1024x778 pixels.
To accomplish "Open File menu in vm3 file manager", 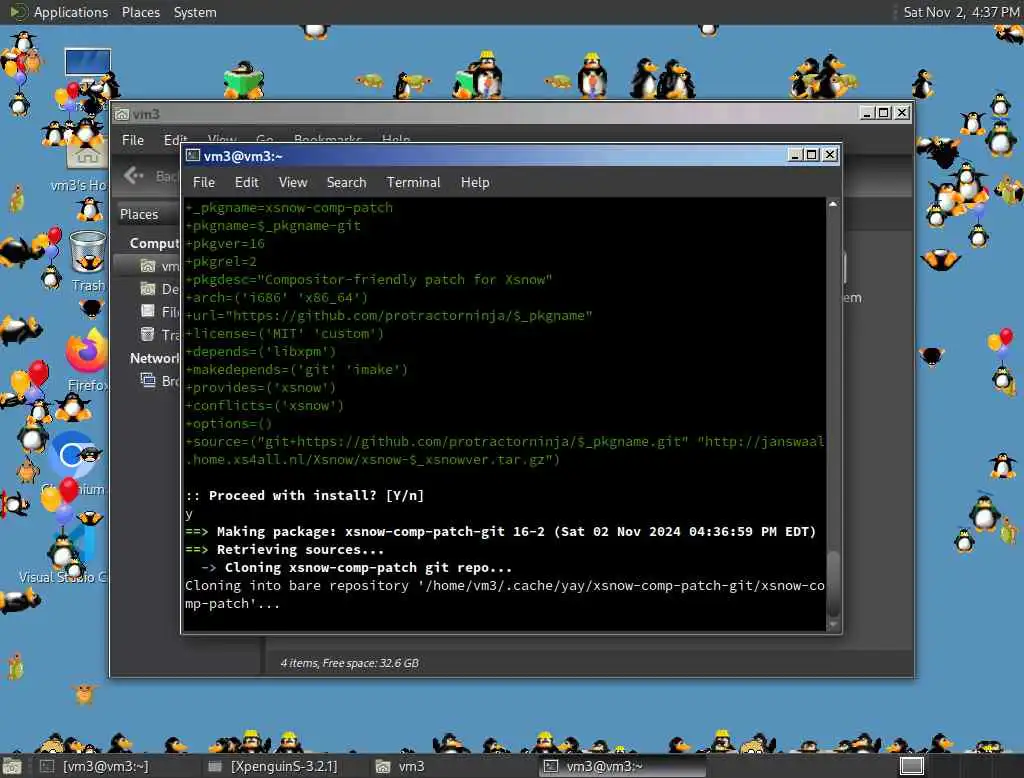I will click(133, 140).
